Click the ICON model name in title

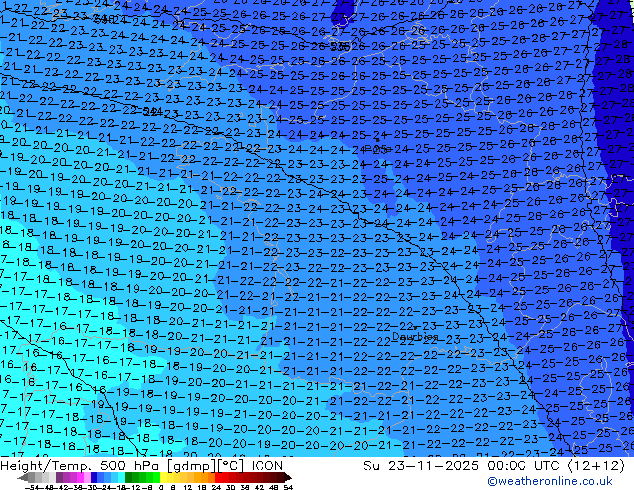click(x=267, y=466)
